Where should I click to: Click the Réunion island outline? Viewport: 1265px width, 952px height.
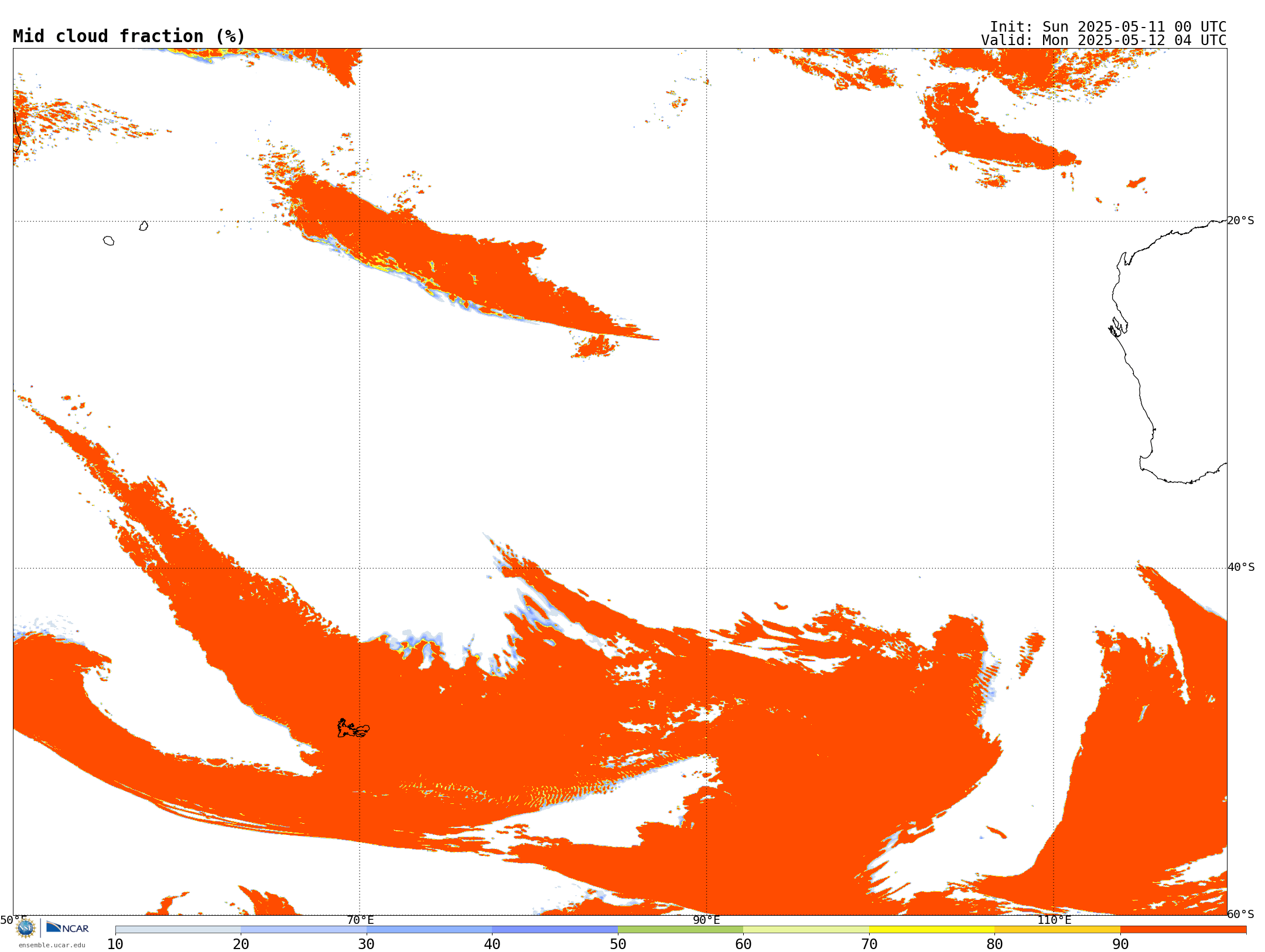point(108,241)
